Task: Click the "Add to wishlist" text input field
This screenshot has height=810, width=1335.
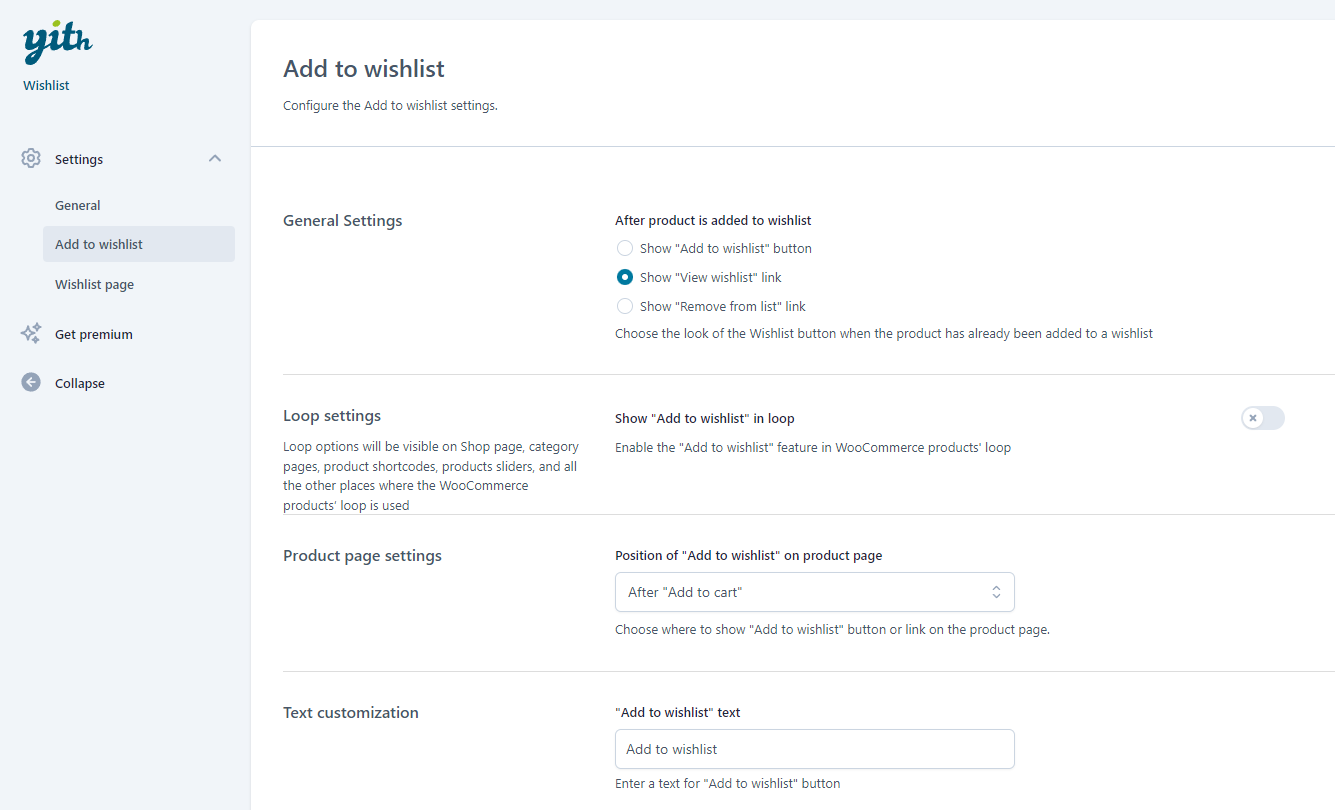Action: tap(814, 749)
